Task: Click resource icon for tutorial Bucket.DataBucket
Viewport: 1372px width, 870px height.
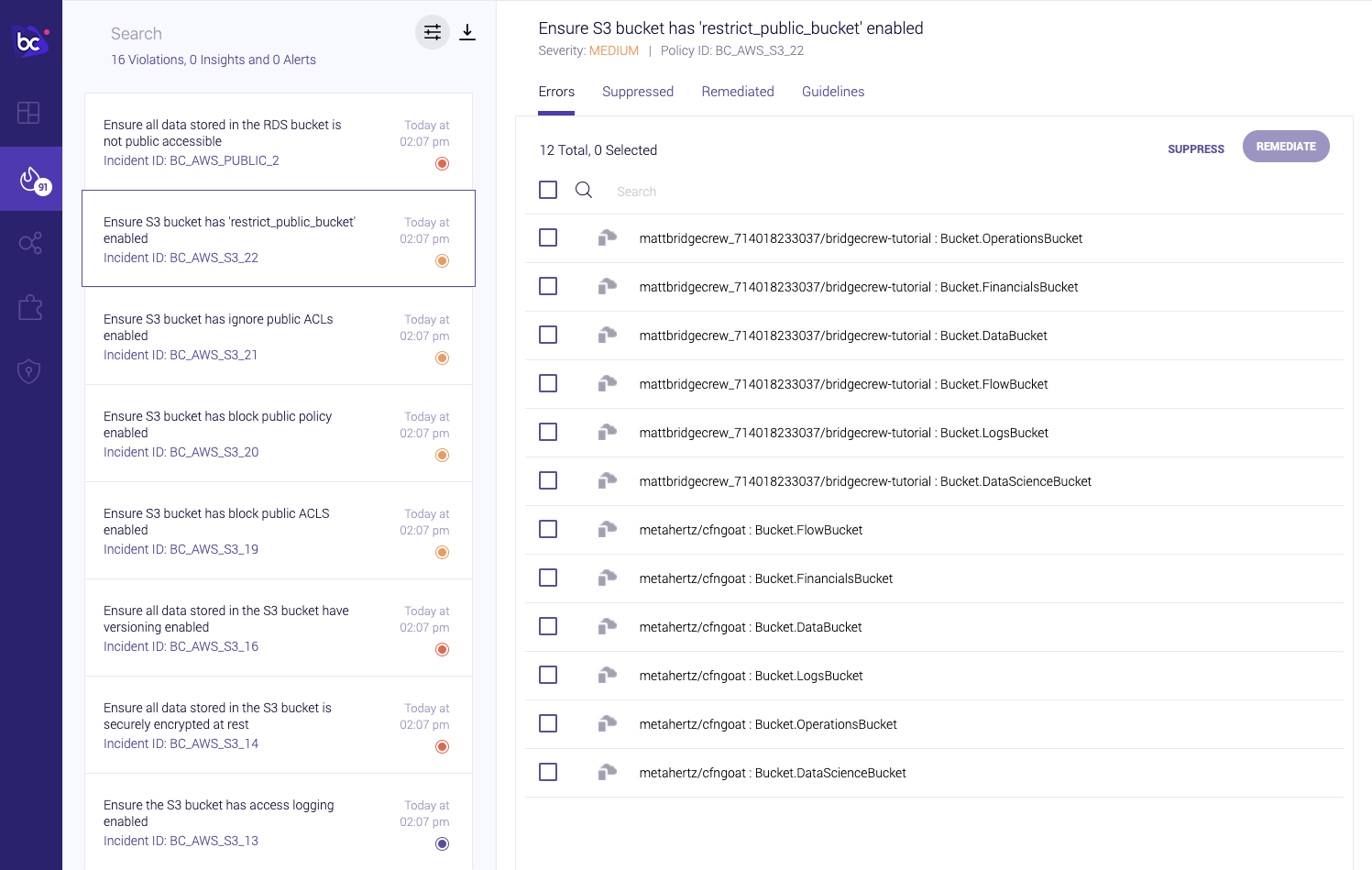Action: (x=607, y=336)
